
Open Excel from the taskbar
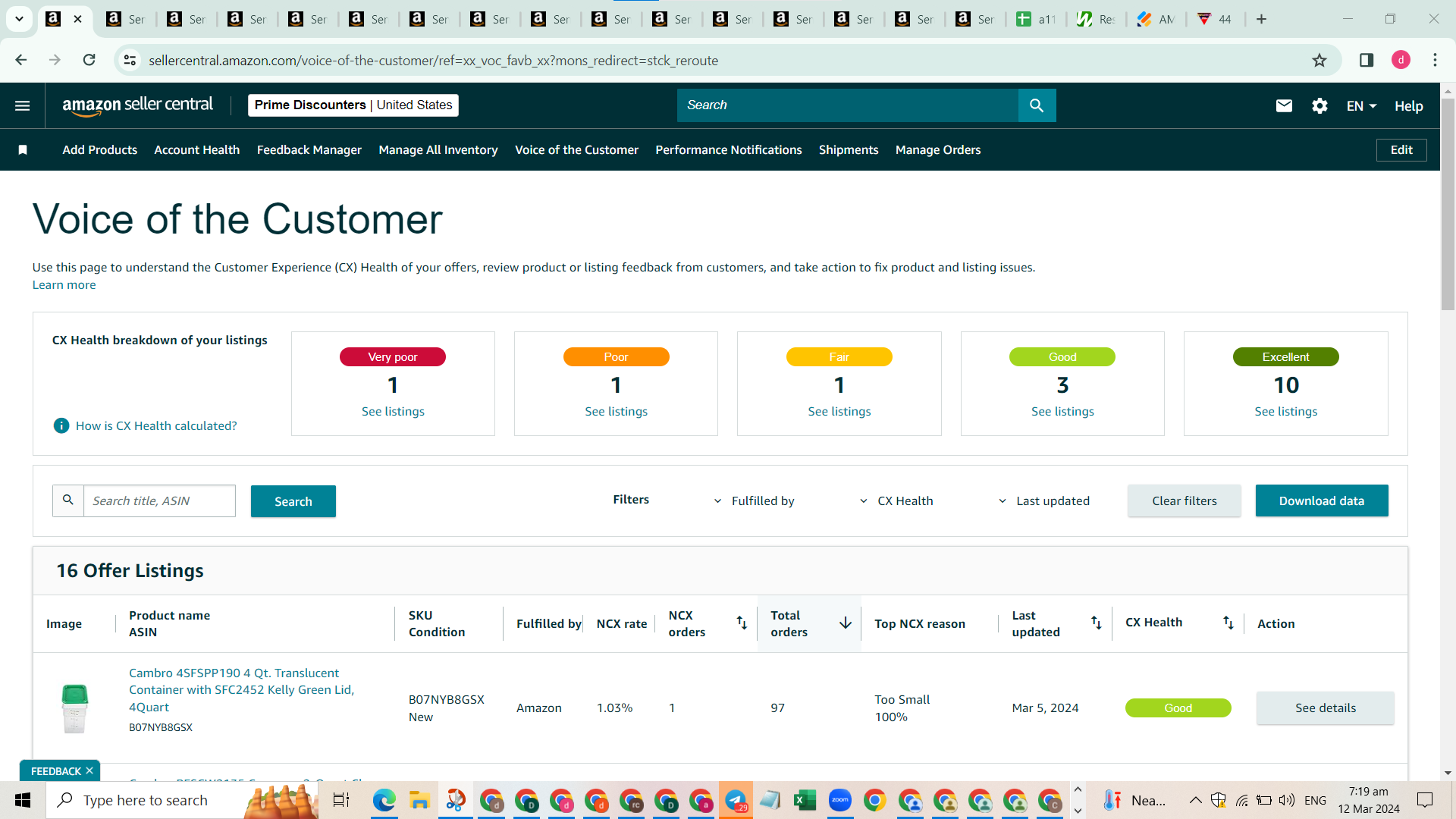pyautogui.click(x=805, y=800)
